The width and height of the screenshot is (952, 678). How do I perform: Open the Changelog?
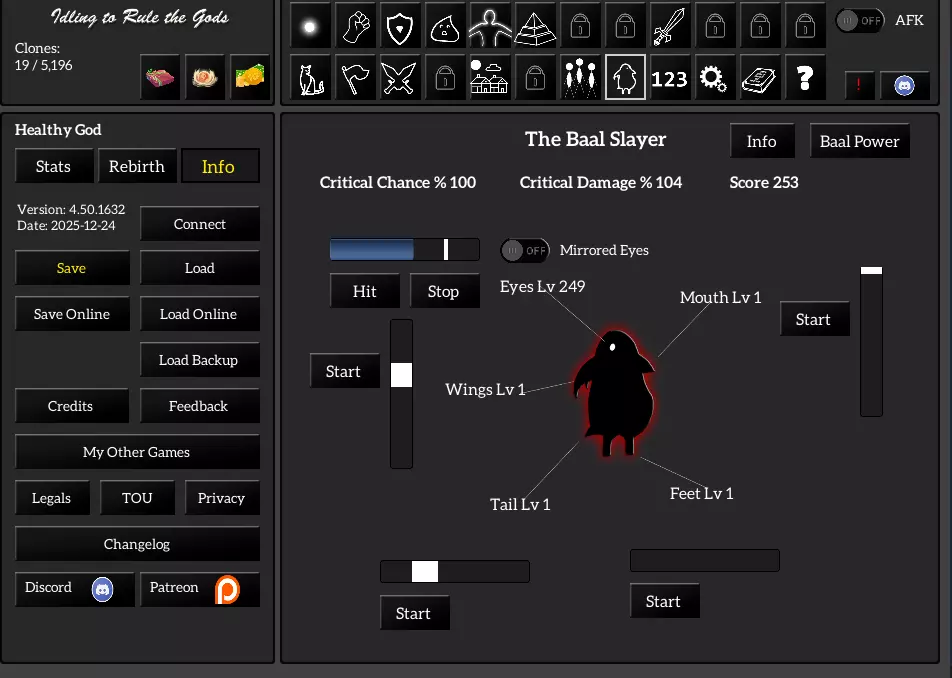point(137,544)
